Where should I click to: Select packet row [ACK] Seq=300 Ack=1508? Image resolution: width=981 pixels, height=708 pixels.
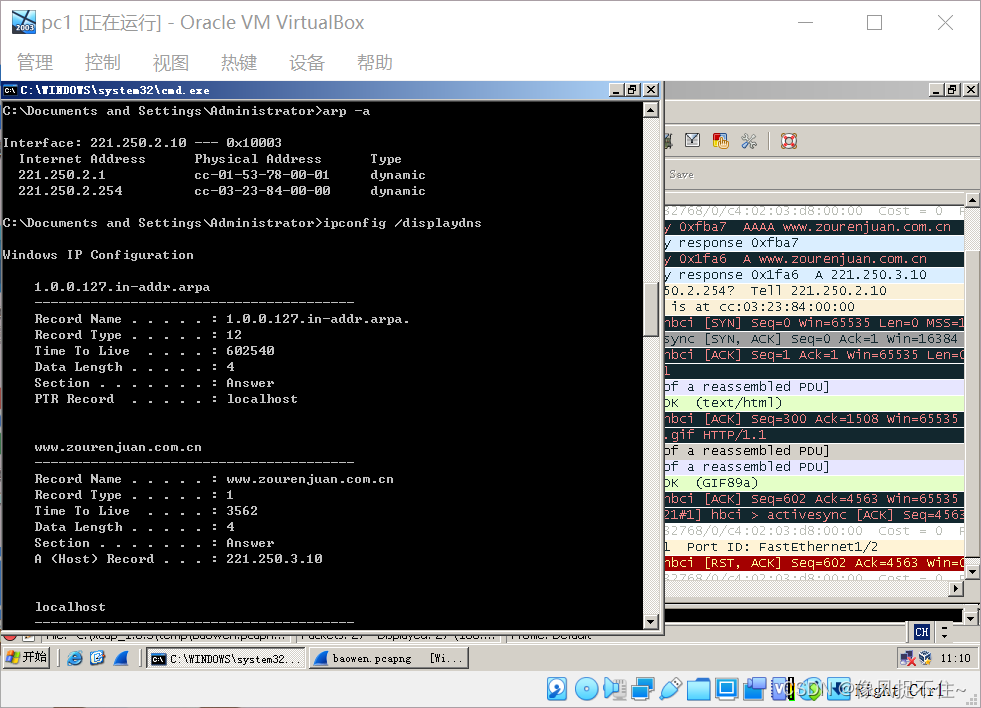pyautogui.click(x=814, y=418)
